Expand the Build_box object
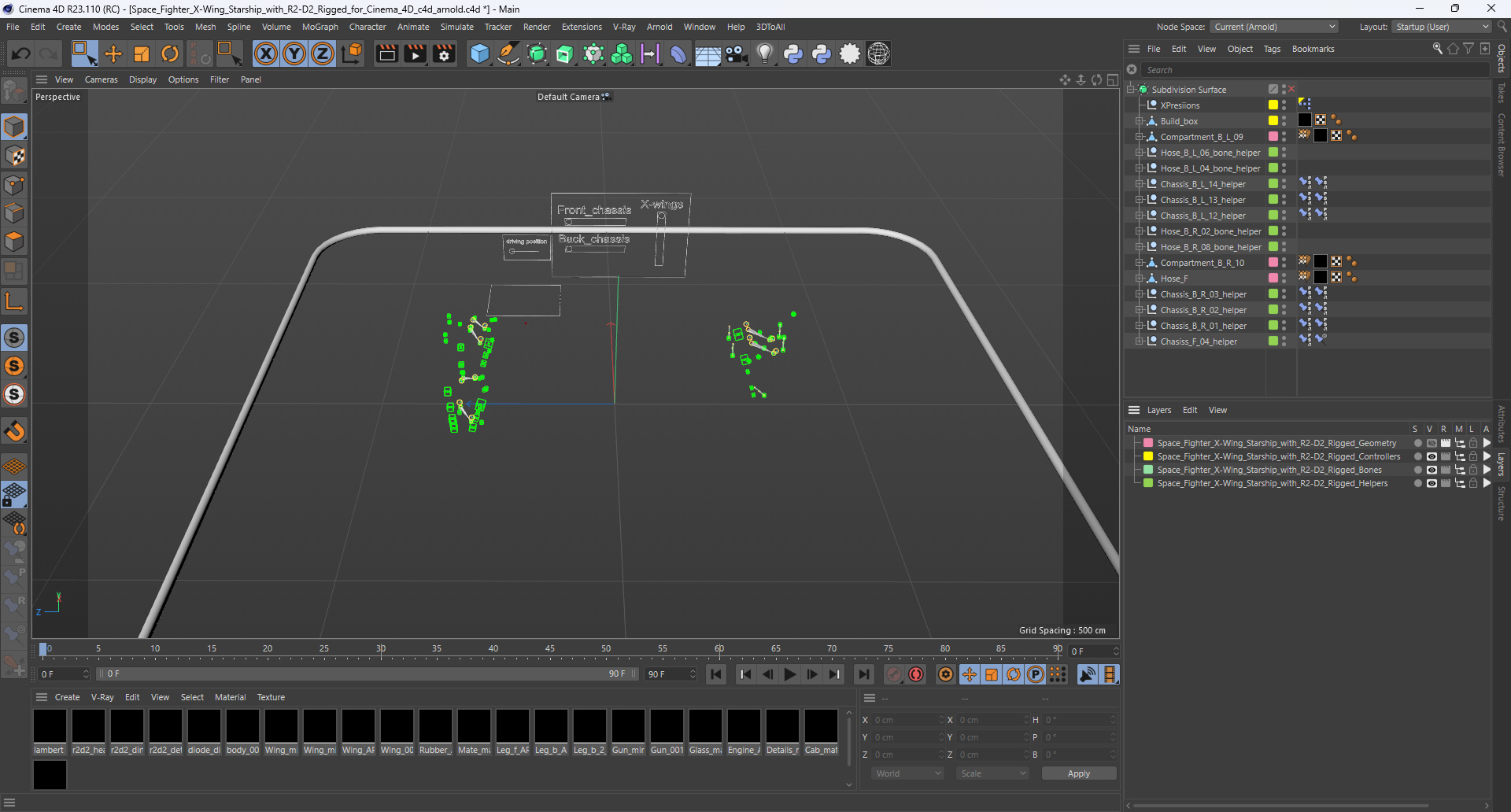The height and width of the screenshot is (812, 1511). coord(1139,121)
